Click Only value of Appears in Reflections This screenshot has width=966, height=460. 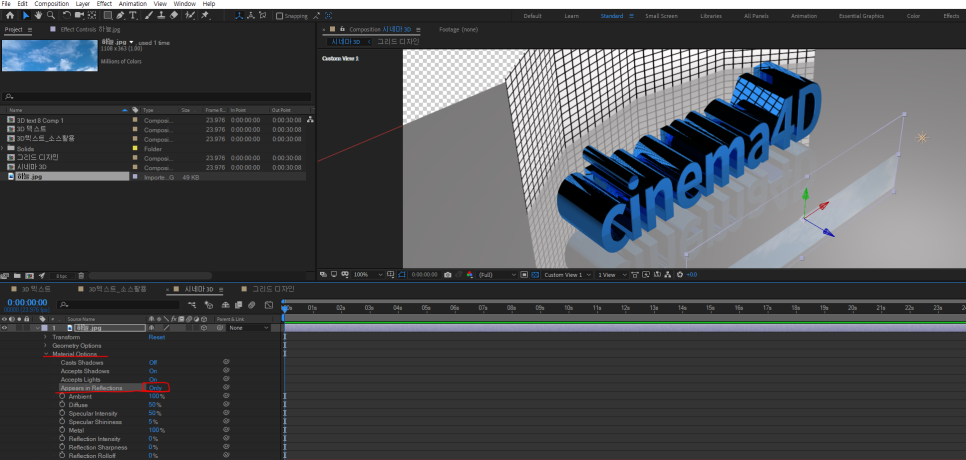[x=155, y=388]
